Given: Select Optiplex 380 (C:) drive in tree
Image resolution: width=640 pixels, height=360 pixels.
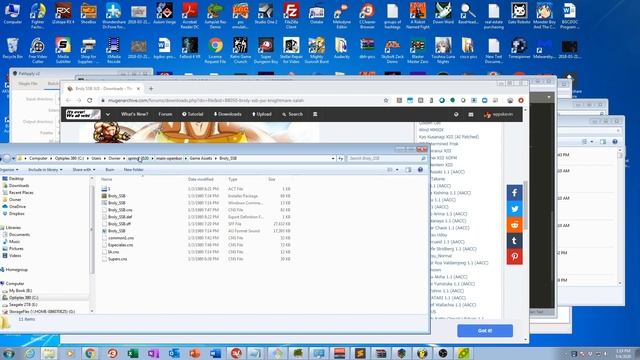Looking at the screenshot, I should point(23,298).
